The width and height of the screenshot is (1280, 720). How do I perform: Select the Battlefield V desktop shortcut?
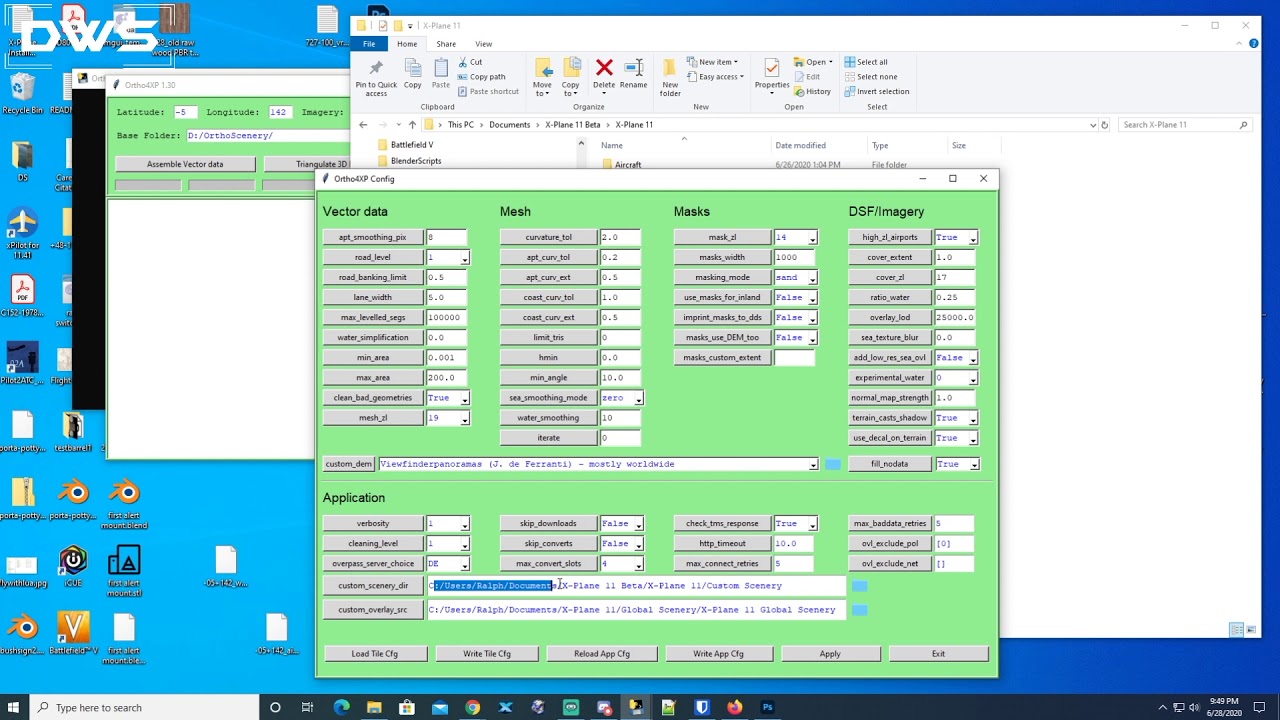(73, 634)
